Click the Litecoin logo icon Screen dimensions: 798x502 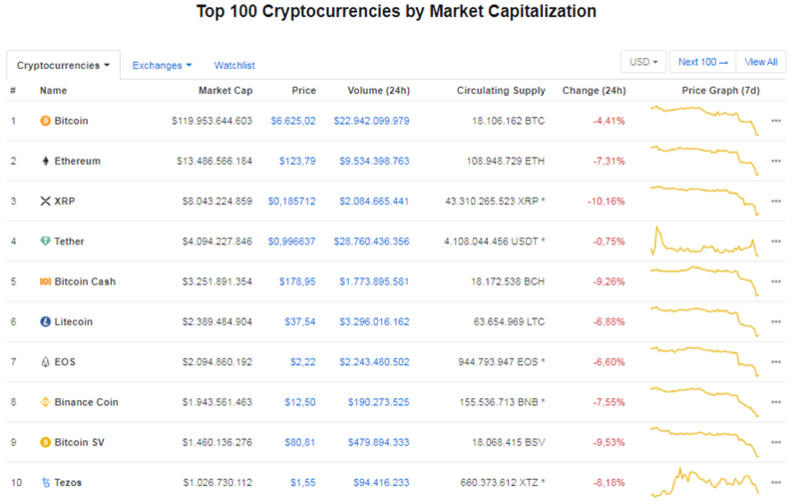[x=44, y=322]
